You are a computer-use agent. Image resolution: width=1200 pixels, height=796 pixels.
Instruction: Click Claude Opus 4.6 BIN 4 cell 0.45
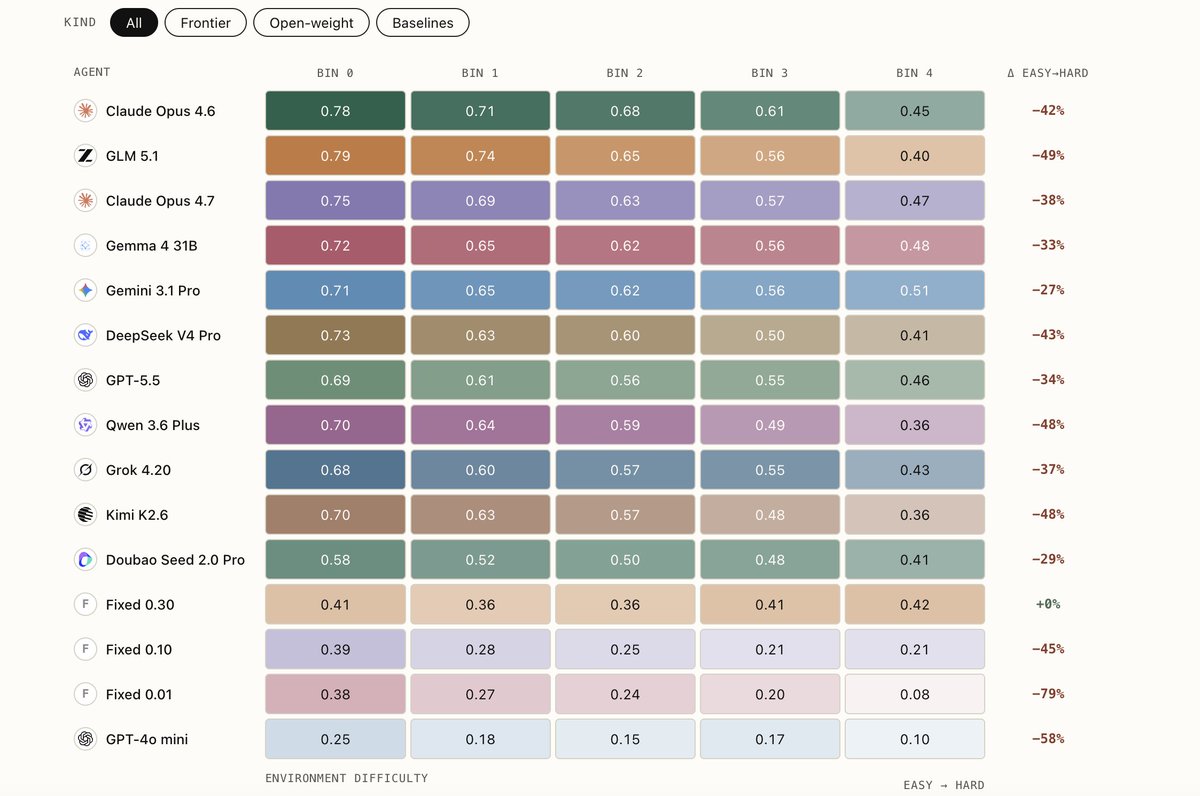(915, 111)
